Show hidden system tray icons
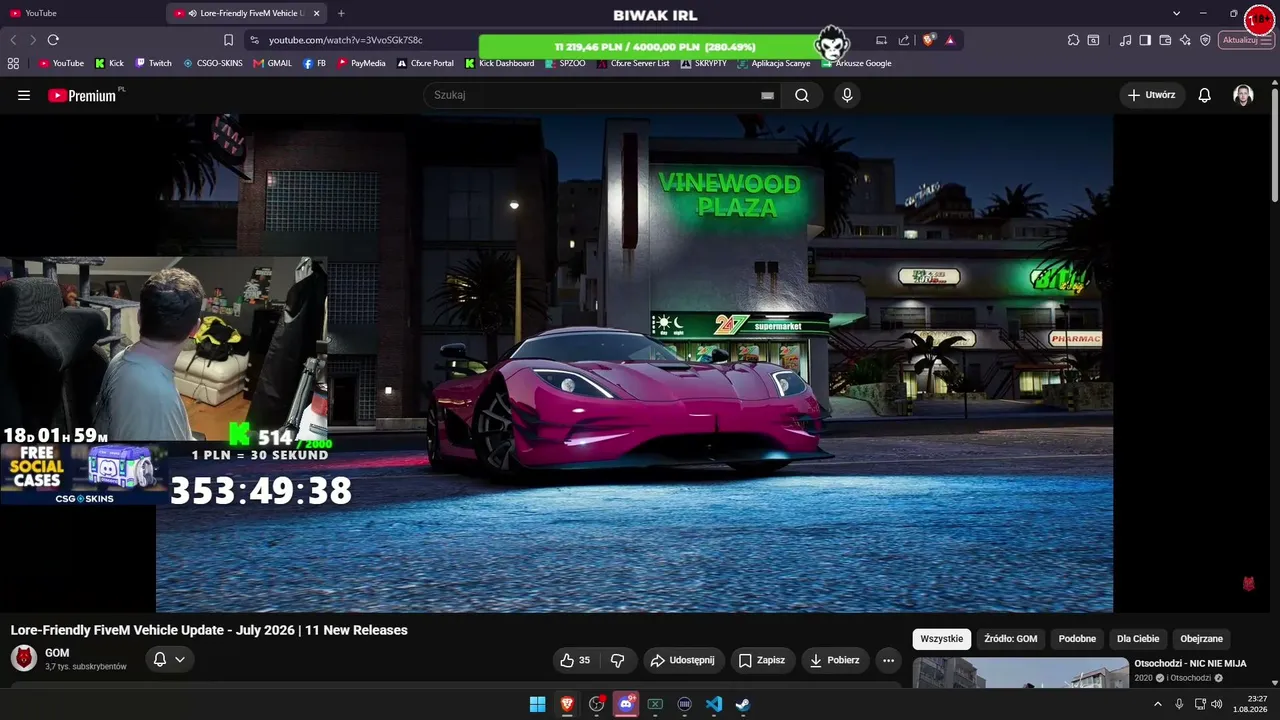Image resolution: width=1280 pixels, height=720 pixels. click(x=1158, y=704)
